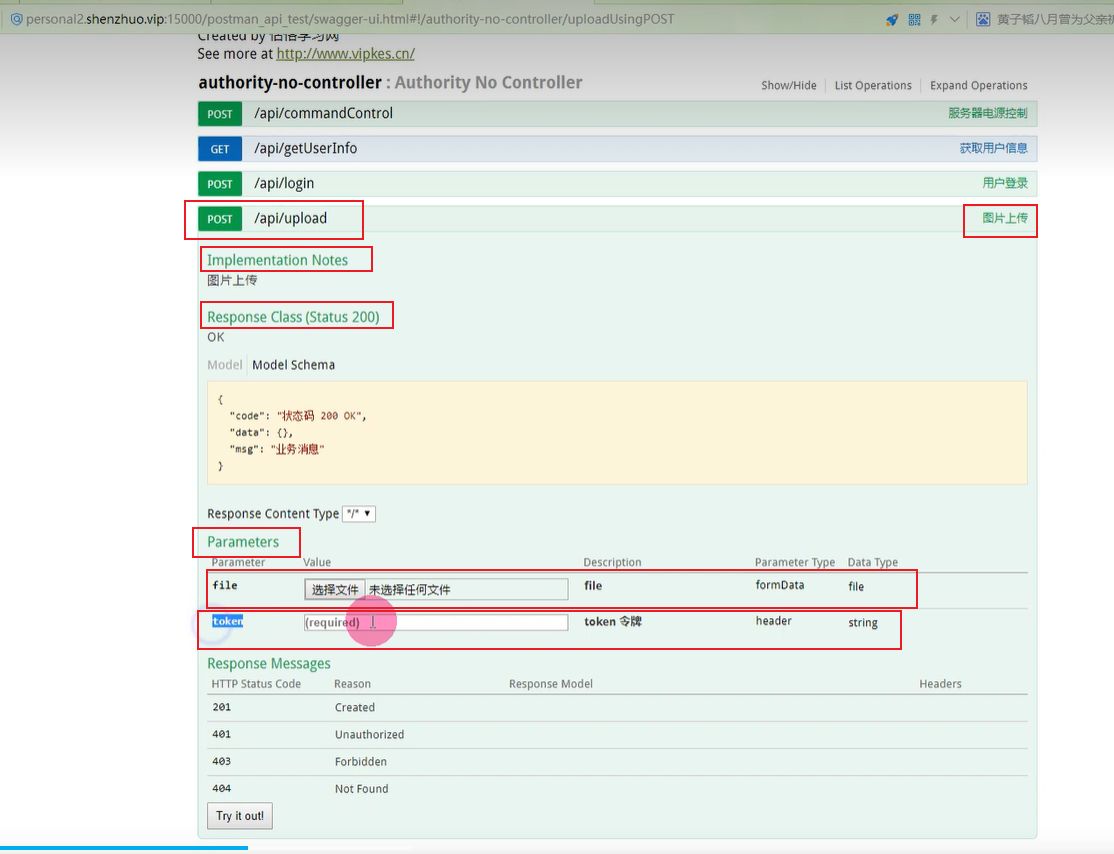Viewport: 1114px width, 854px height.
Task: Click the Try it out! button
Action: 240,816
